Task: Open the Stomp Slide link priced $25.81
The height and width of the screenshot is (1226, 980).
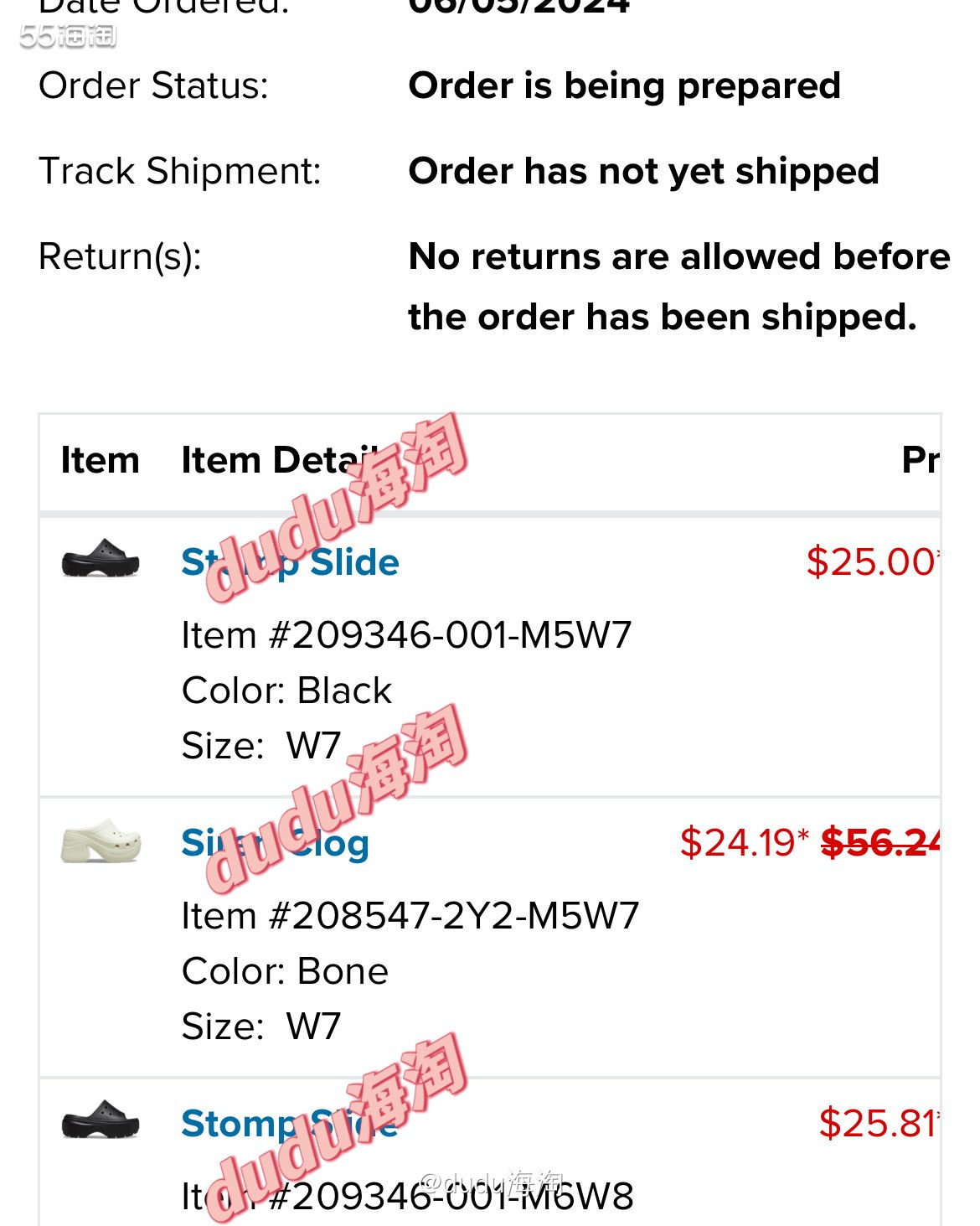Action: coord(290,1124)
